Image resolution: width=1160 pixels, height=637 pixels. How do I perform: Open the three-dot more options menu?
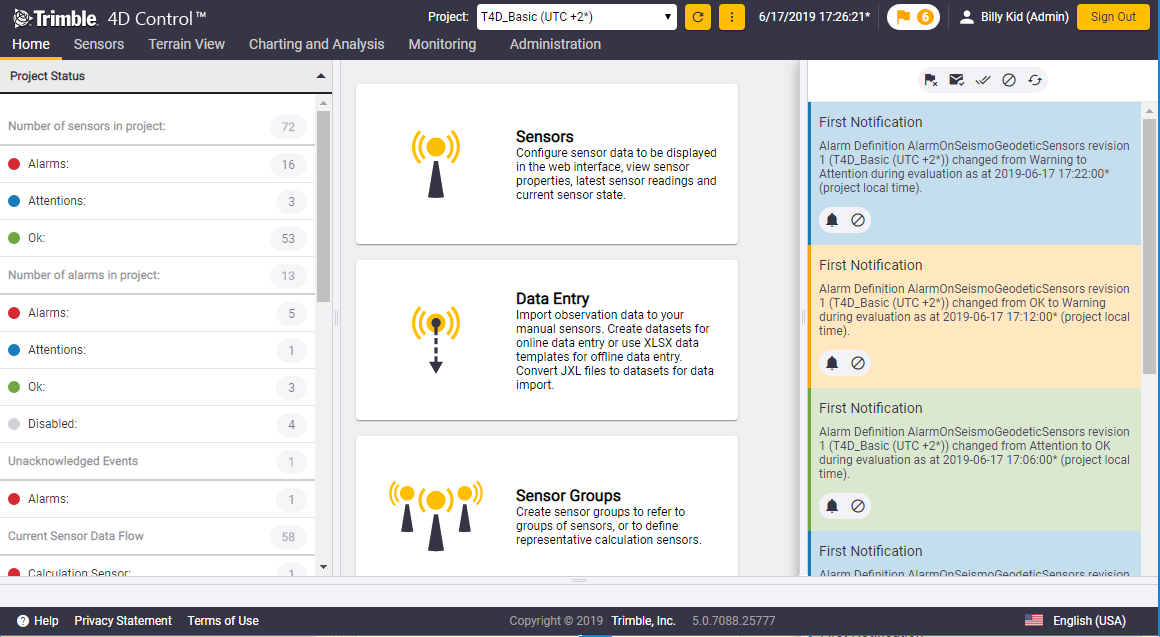(732, 17)
